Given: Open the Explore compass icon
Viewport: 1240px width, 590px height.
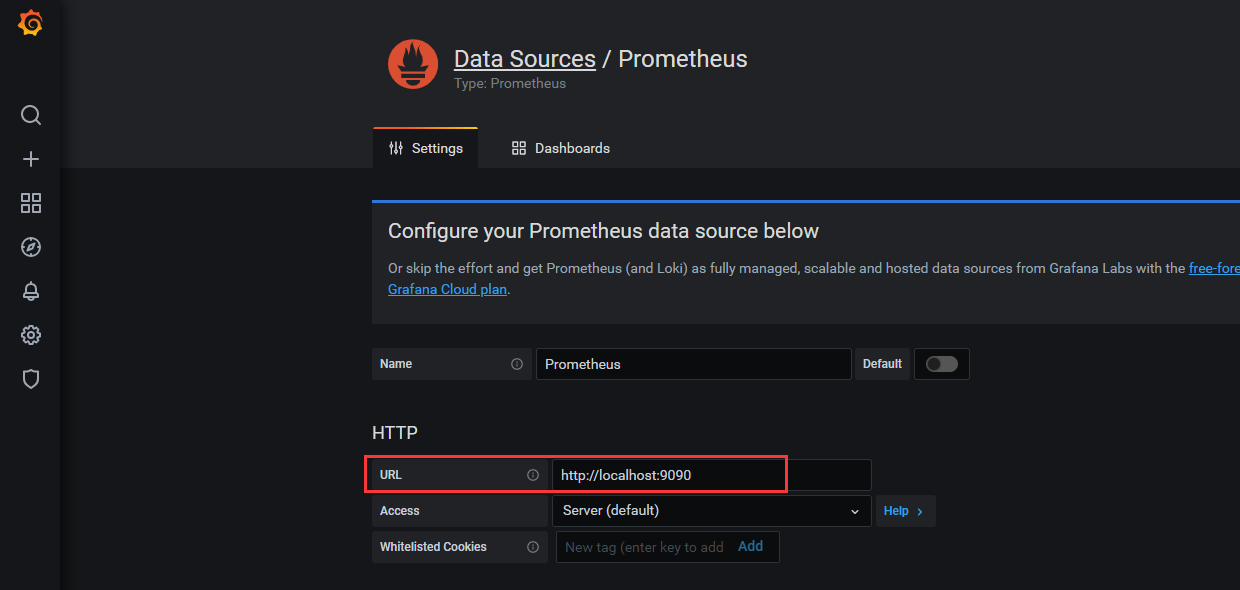Looking at the screenshot, I should point(31,247).
